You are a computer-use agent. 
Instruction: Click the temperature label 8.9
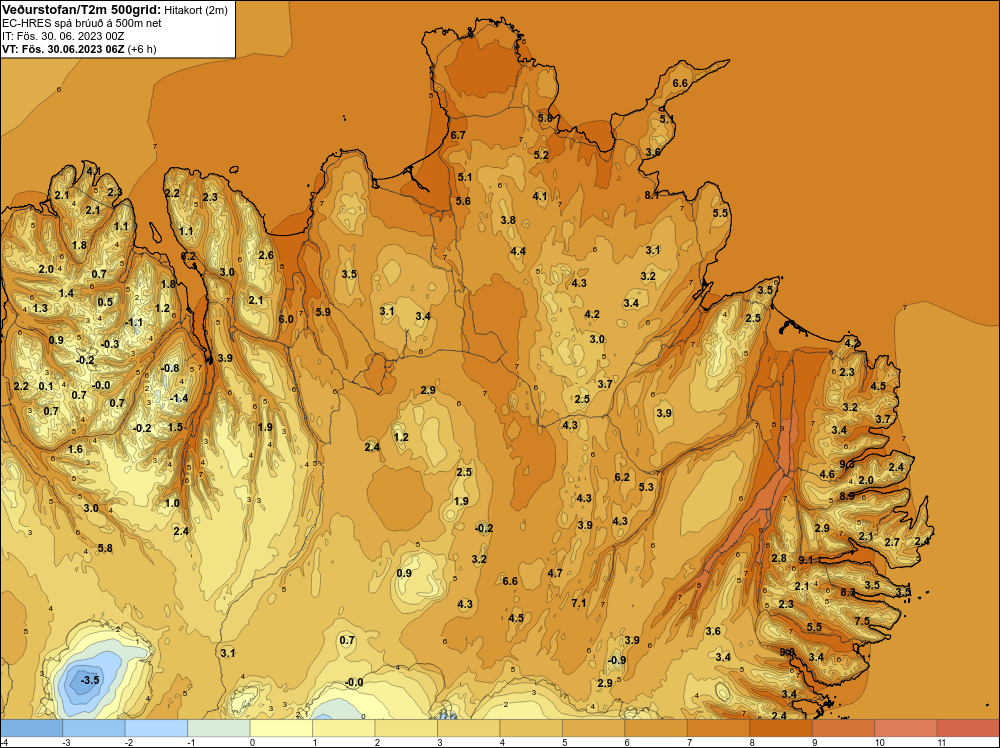[847, 496]
